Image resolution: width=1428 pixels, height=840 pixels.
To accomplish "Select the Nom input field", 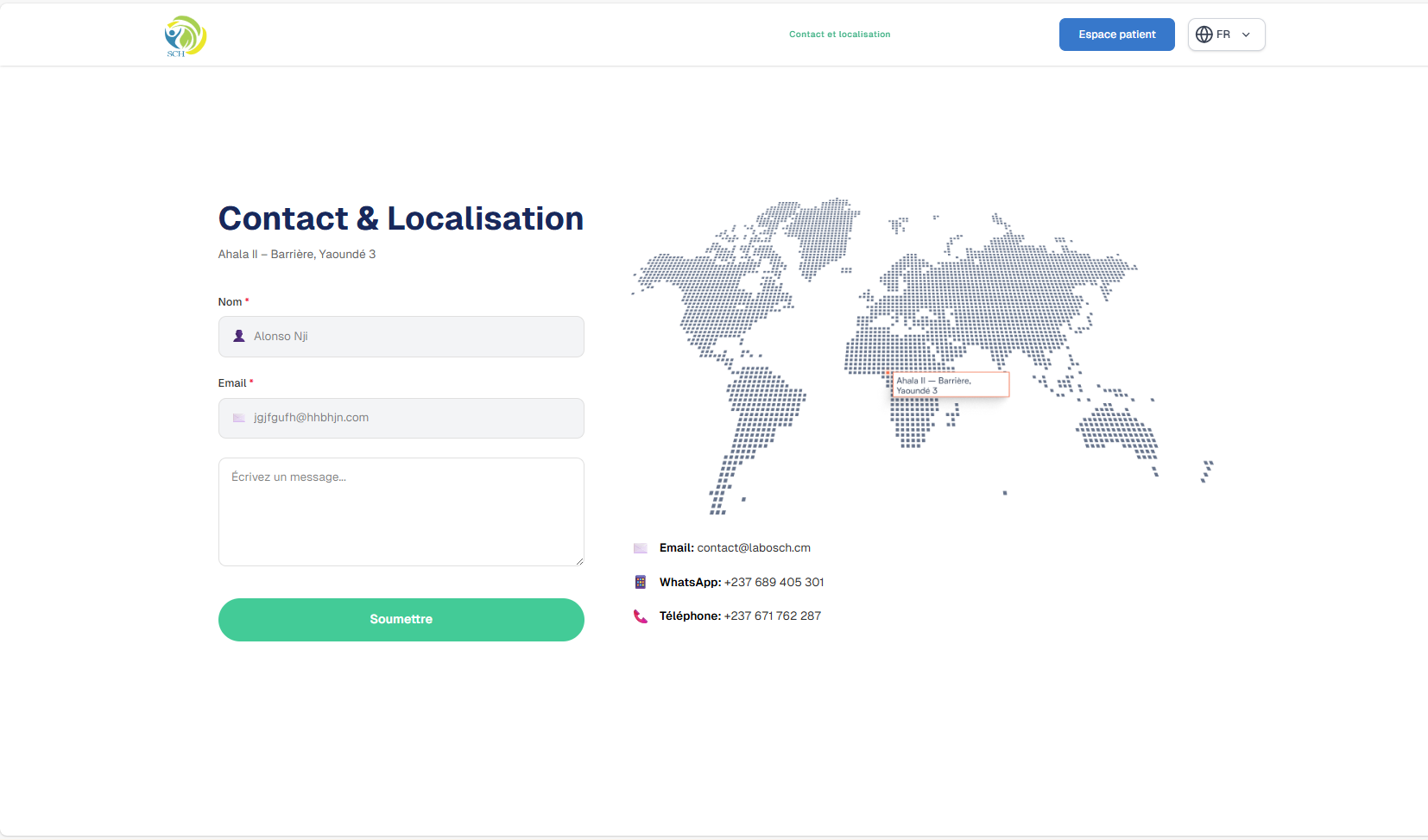I will 401,336.
